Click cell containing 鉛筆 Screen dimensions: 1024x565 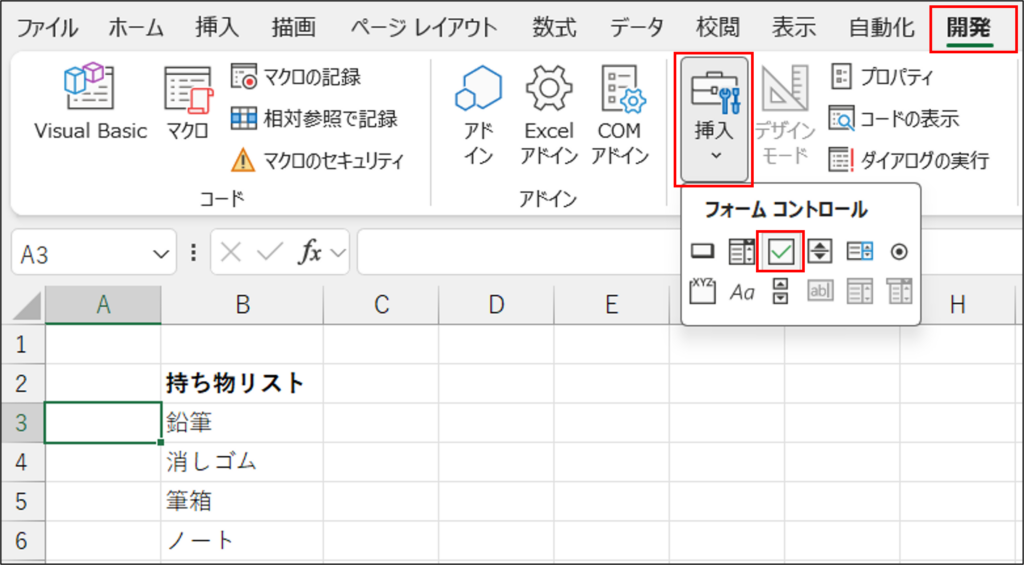click(x=242, y=423)
